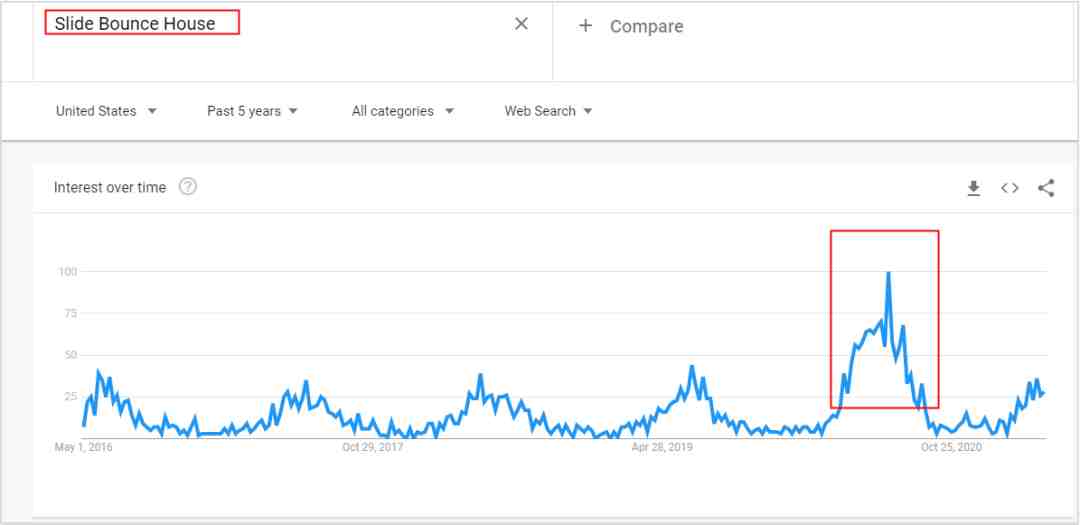Expand the All categories dropdown

[x=403, y=111]
